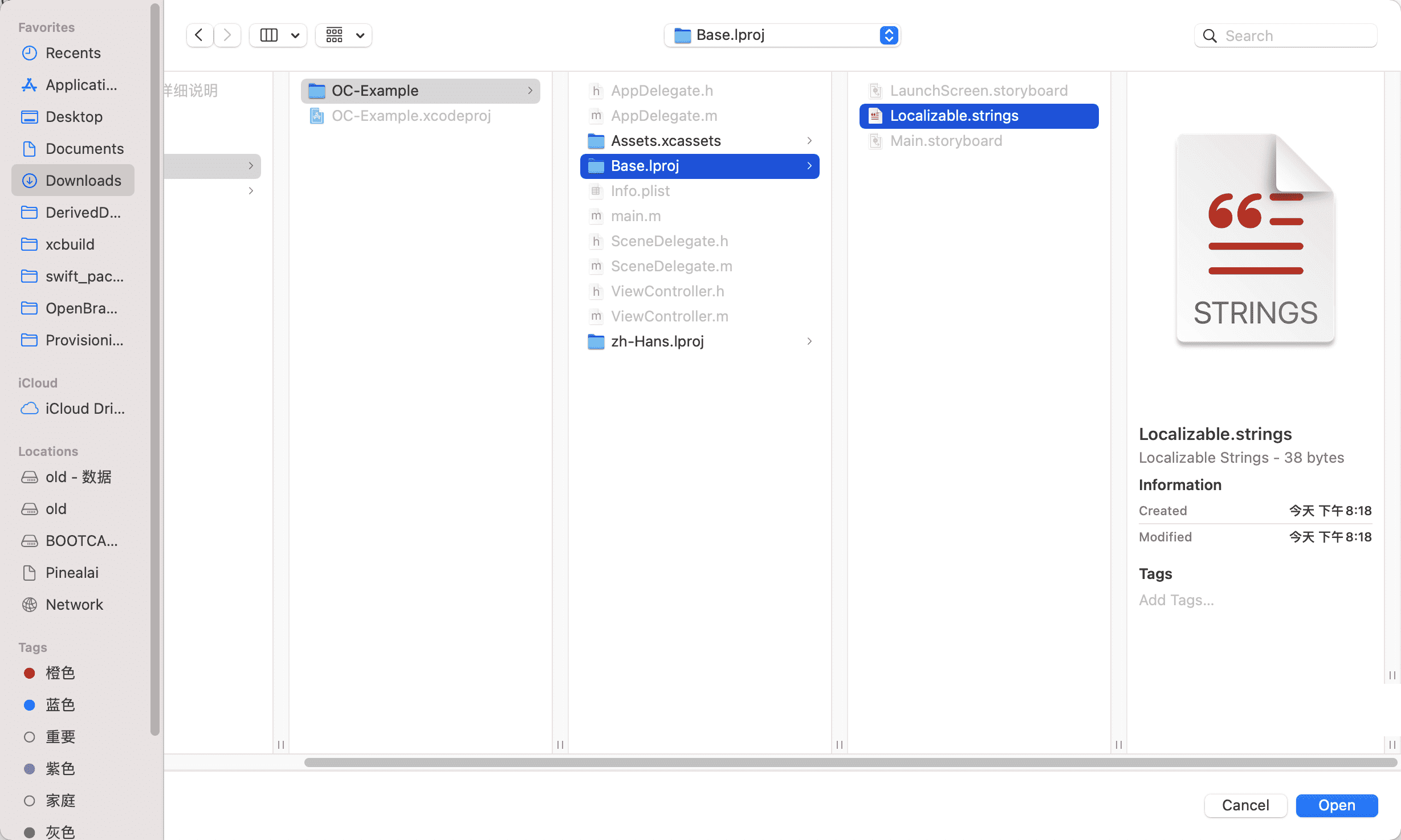This screenshot has height=840, width=1401.
Task: Expand the Assets.xcassets folder arrow
Action: (810, 140)
